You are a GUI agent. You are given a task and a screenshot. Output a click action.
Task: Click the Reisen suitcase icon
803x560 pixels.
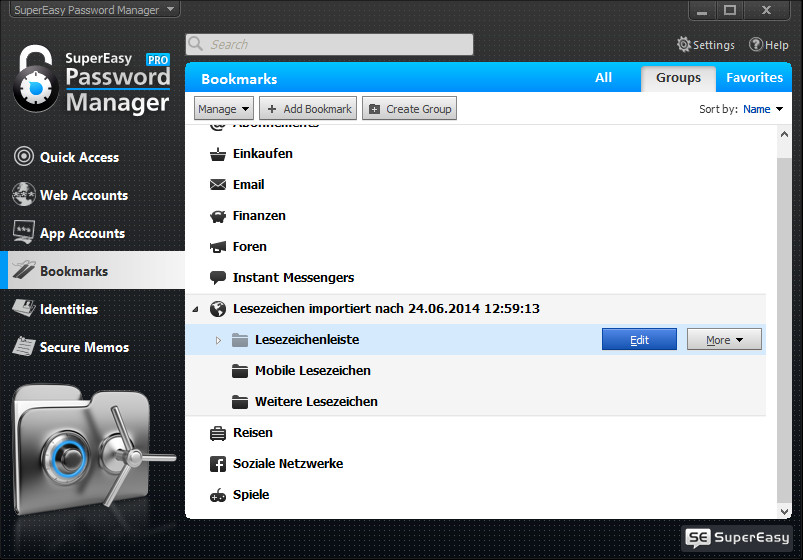(218, 433)
